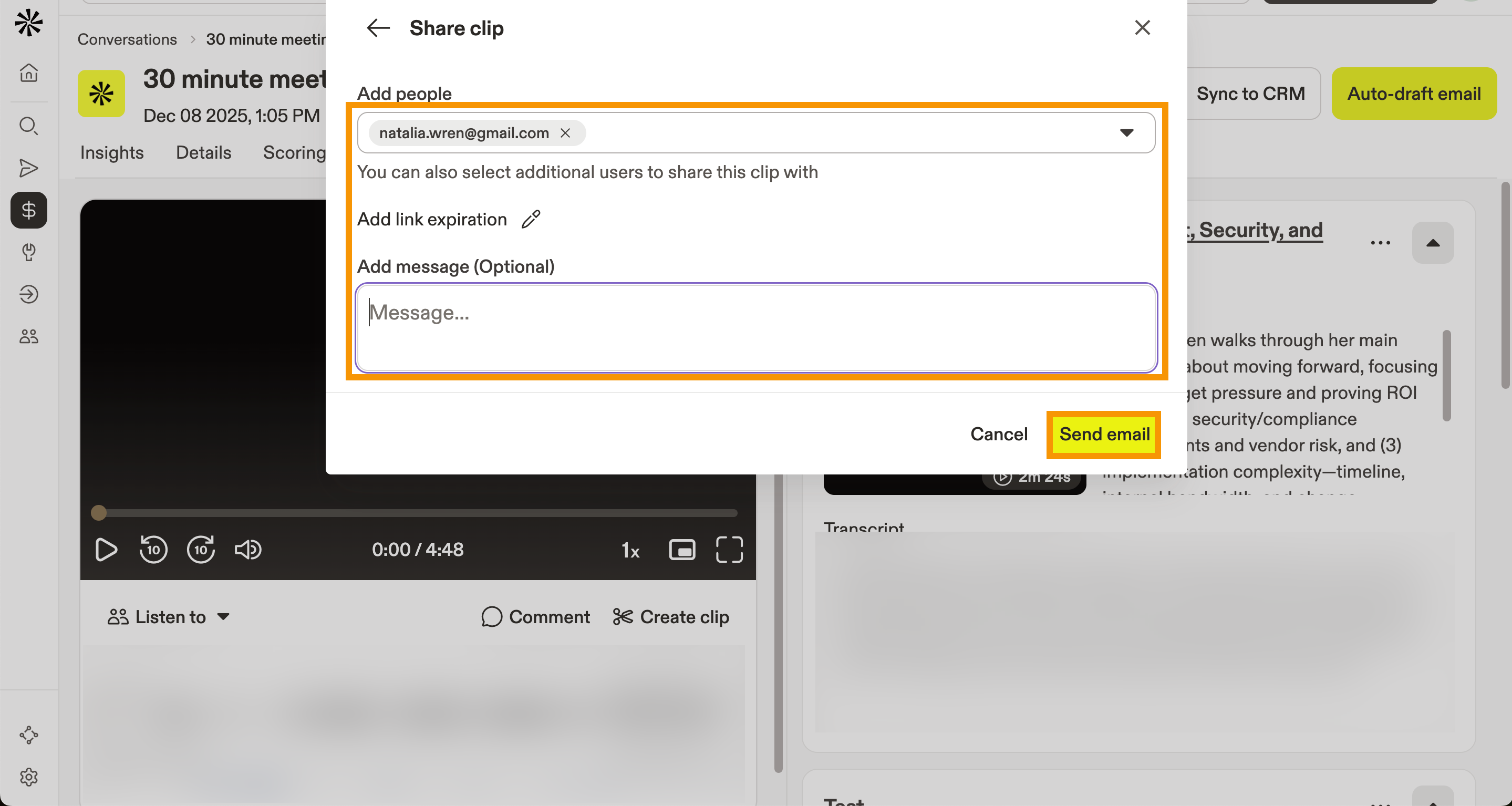Open the Add people dropdown
Viewport: 1512px width, 806px height.
1127,133
